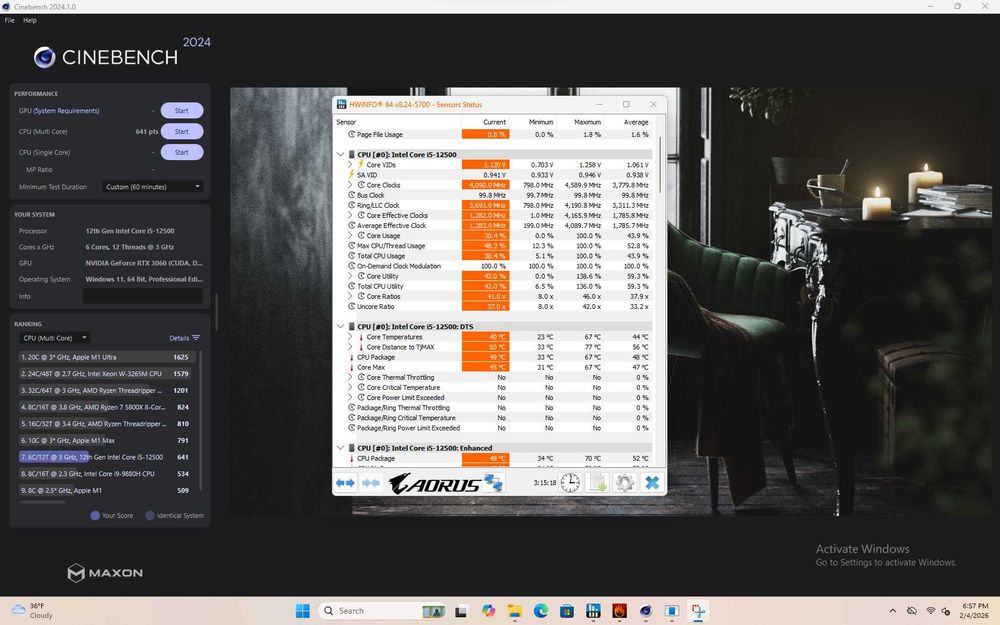
Task: Expand the Core Temperatures row
Action: click(x=350, y=337)
